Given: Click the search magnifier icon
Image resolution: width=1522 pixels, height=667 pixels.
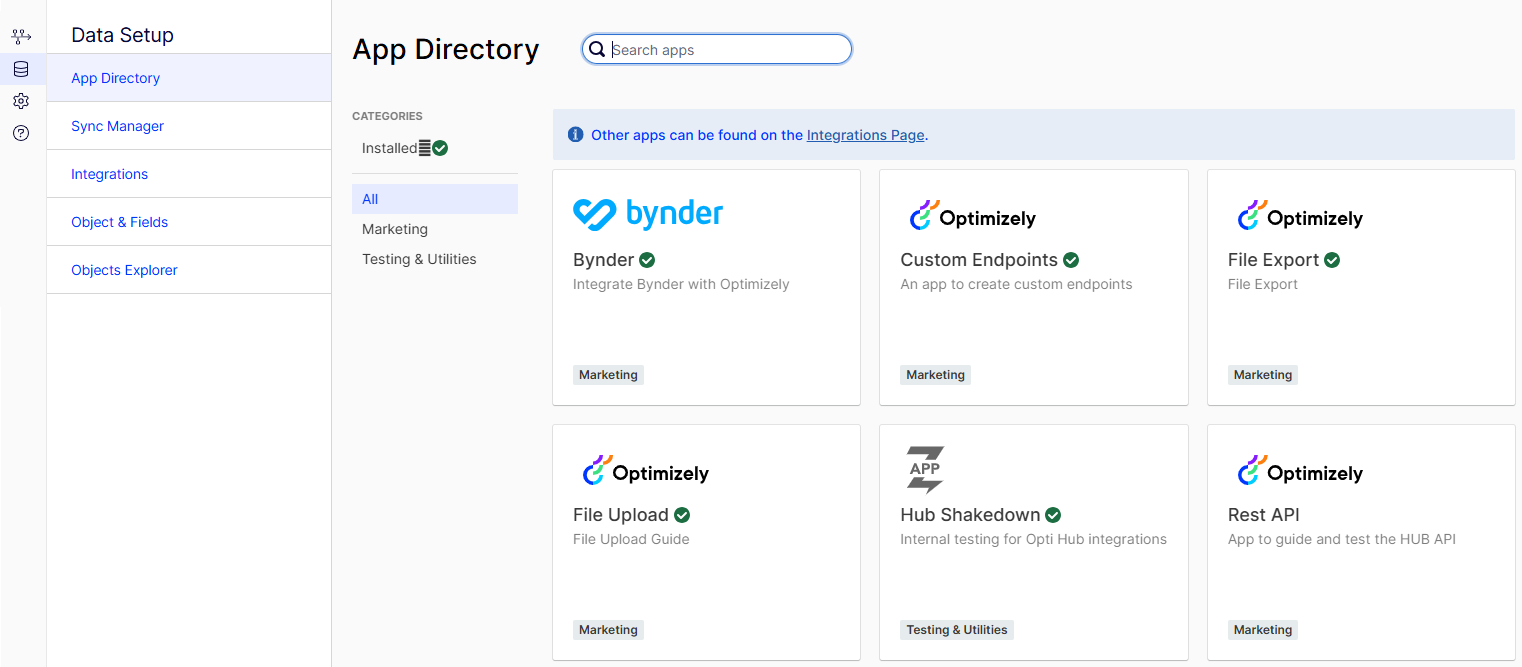Looking at the screenshot, I should pyautogui.click(x=597, y=49).
